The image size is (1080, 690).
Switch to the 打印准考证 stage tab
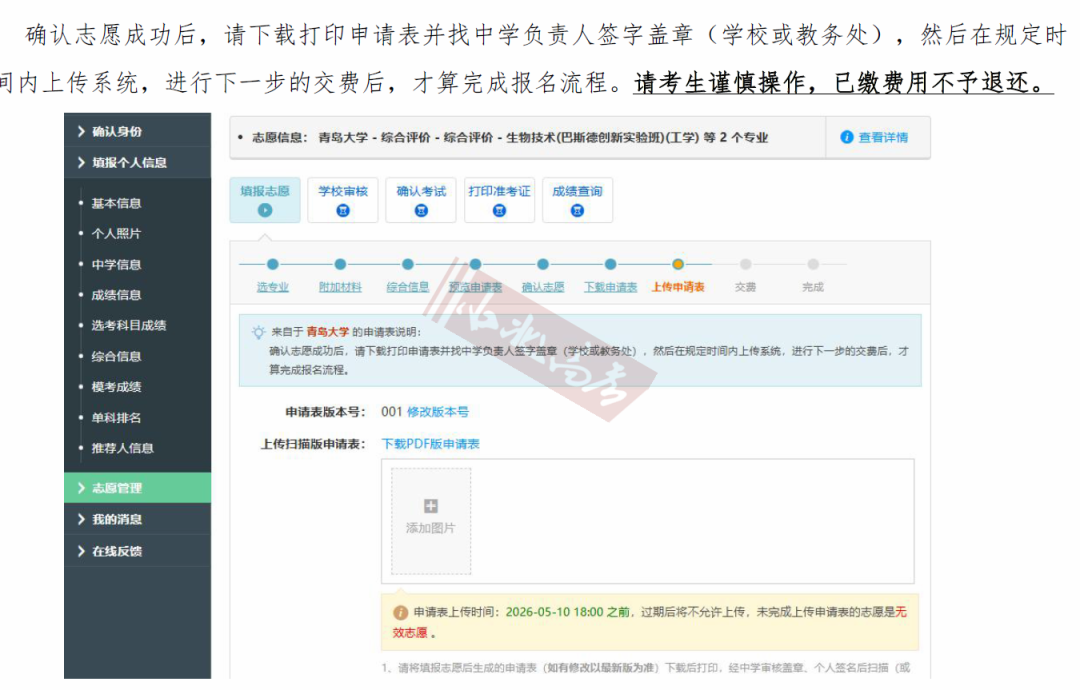point(499,200)
